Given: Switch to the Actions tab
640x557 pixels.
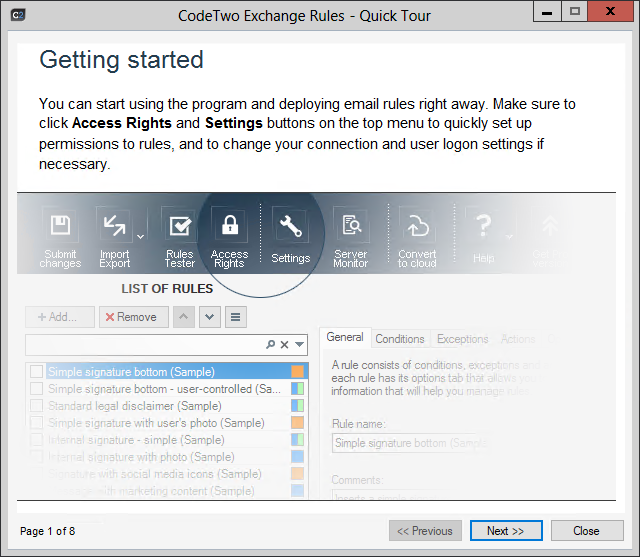Looking at the screenshot, I should click(x=518, y=339).
